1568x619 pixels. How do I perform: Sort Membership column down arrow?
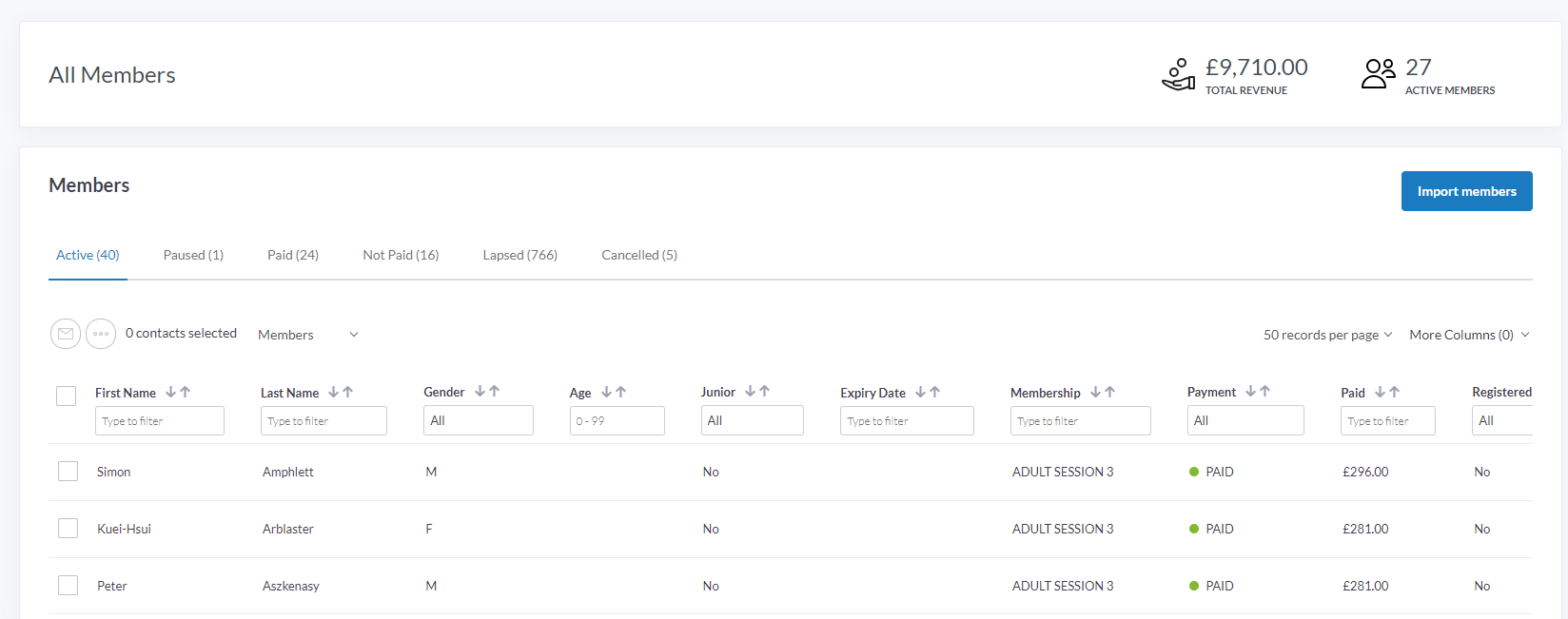pos(1095,392)
